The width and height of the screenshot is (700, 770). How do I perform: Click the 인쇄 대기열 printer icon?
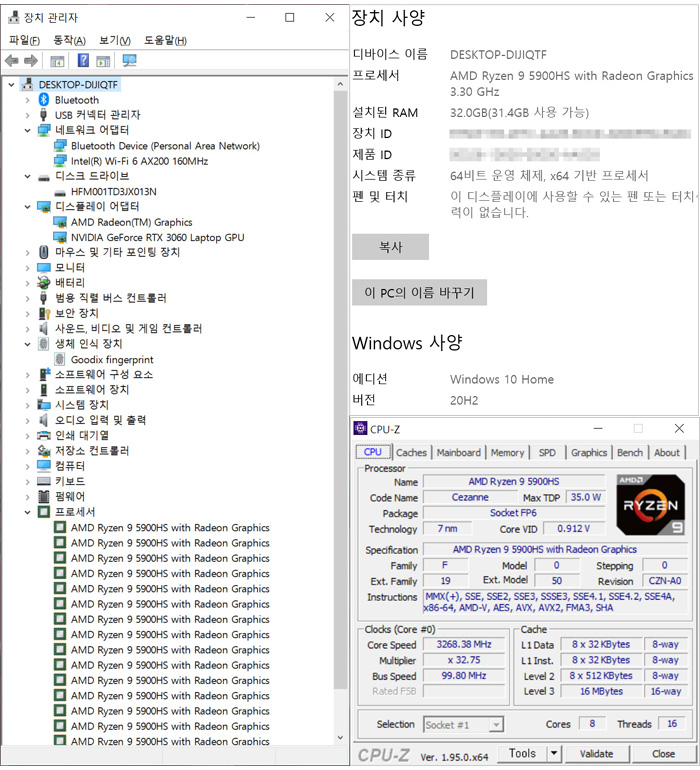click(x=44, y=435)
